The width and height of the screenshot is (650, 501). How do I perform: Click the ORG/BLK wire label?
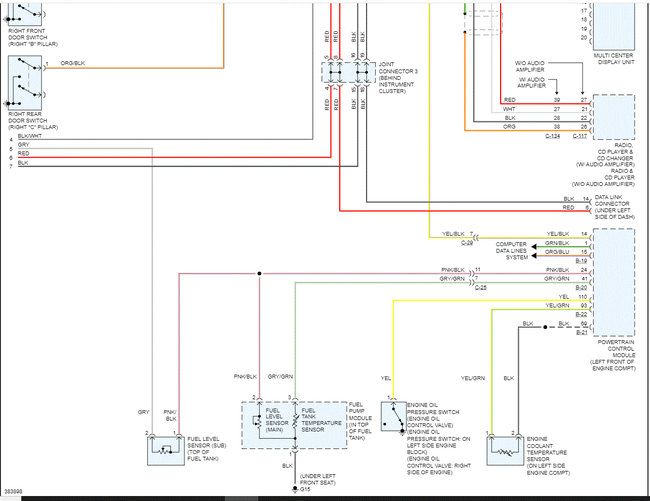pos(73,63)
